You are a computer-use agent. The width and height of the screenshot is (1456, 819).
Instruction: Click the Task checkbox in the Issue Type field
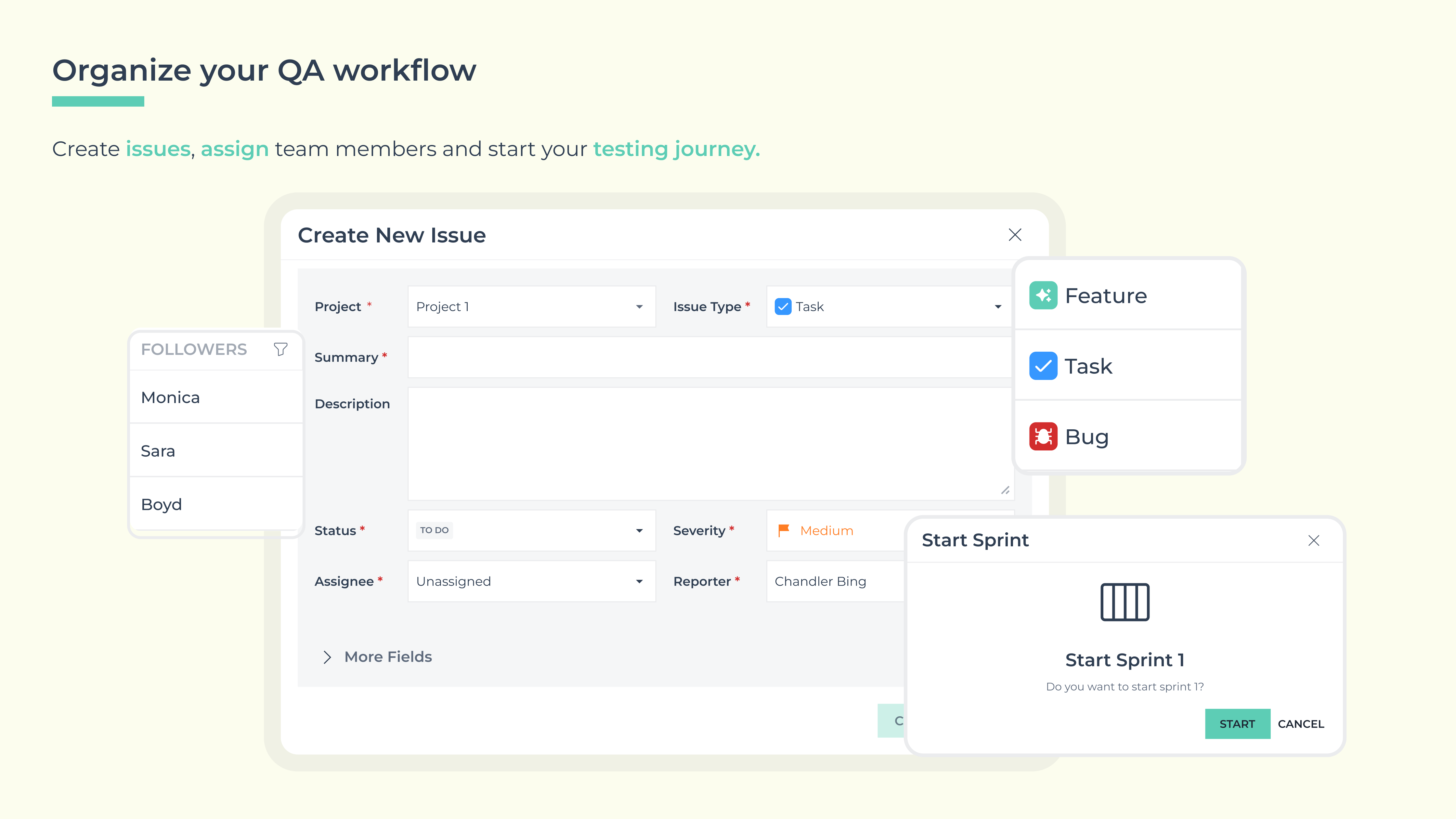(x=783, y=307)
